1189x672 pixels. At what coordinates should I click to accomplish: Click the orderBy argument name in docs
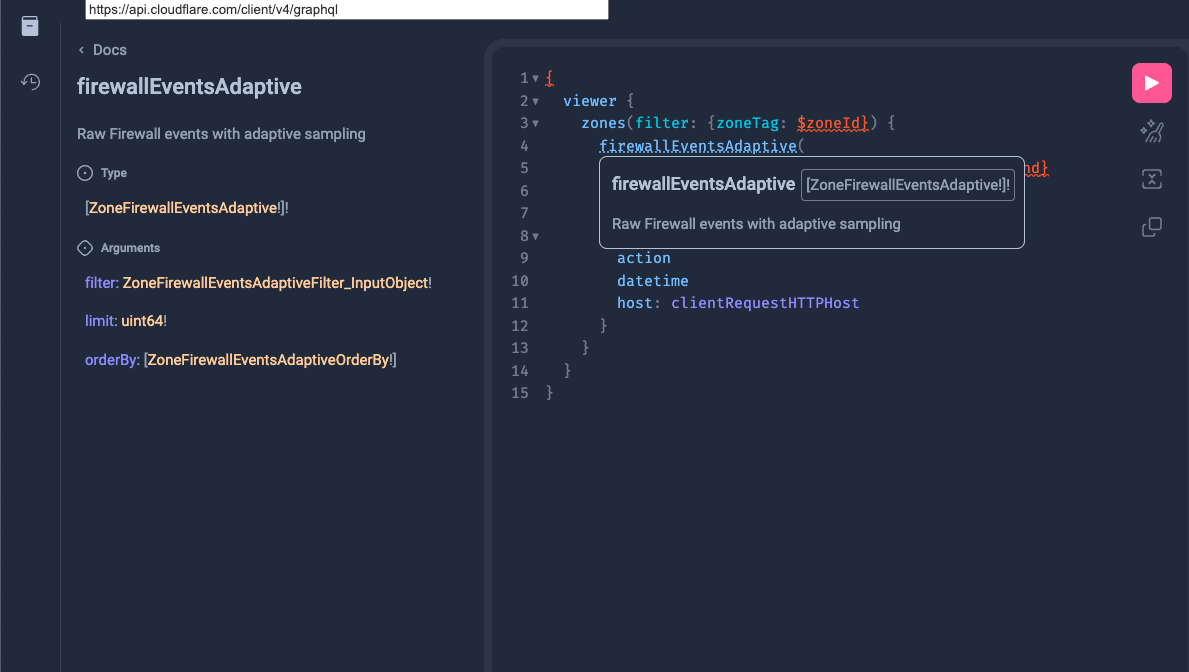pyautogui.click(x=111, y=360)
